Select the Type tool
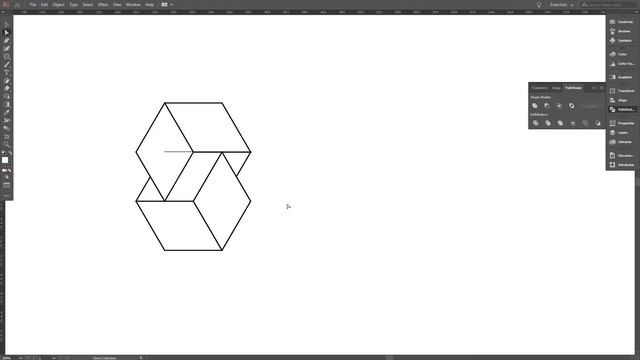640x360 pixels. (x=7, y=73)
